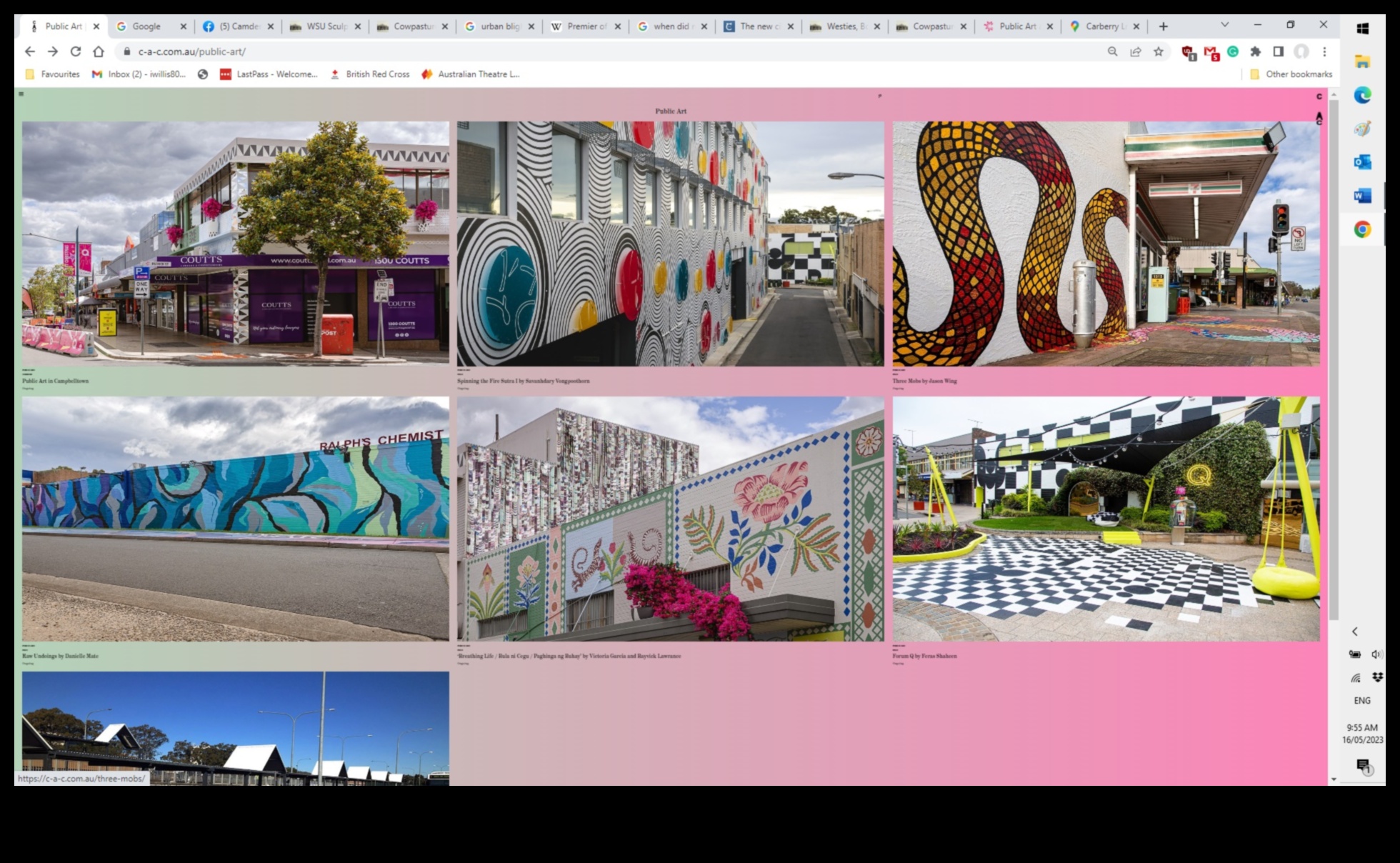
Task: Click the Raw Undoings mural thumbnail
Action: coord(236,517)
